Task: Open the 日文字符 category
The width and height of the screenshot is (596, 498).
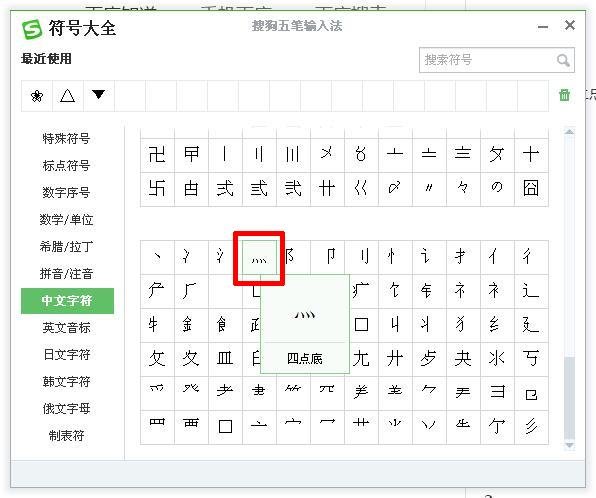Action: click(67, 355)
